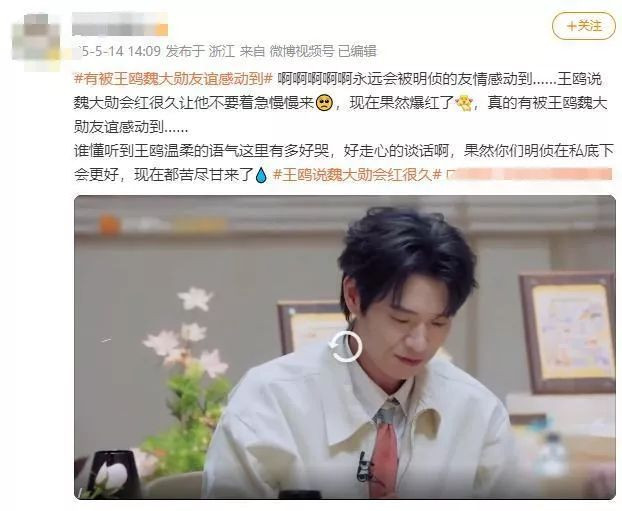Open hashtag #王鸥说魏大勋会红很久#
The width and height of the screenshot is (622, 511).
coord(357,175)
